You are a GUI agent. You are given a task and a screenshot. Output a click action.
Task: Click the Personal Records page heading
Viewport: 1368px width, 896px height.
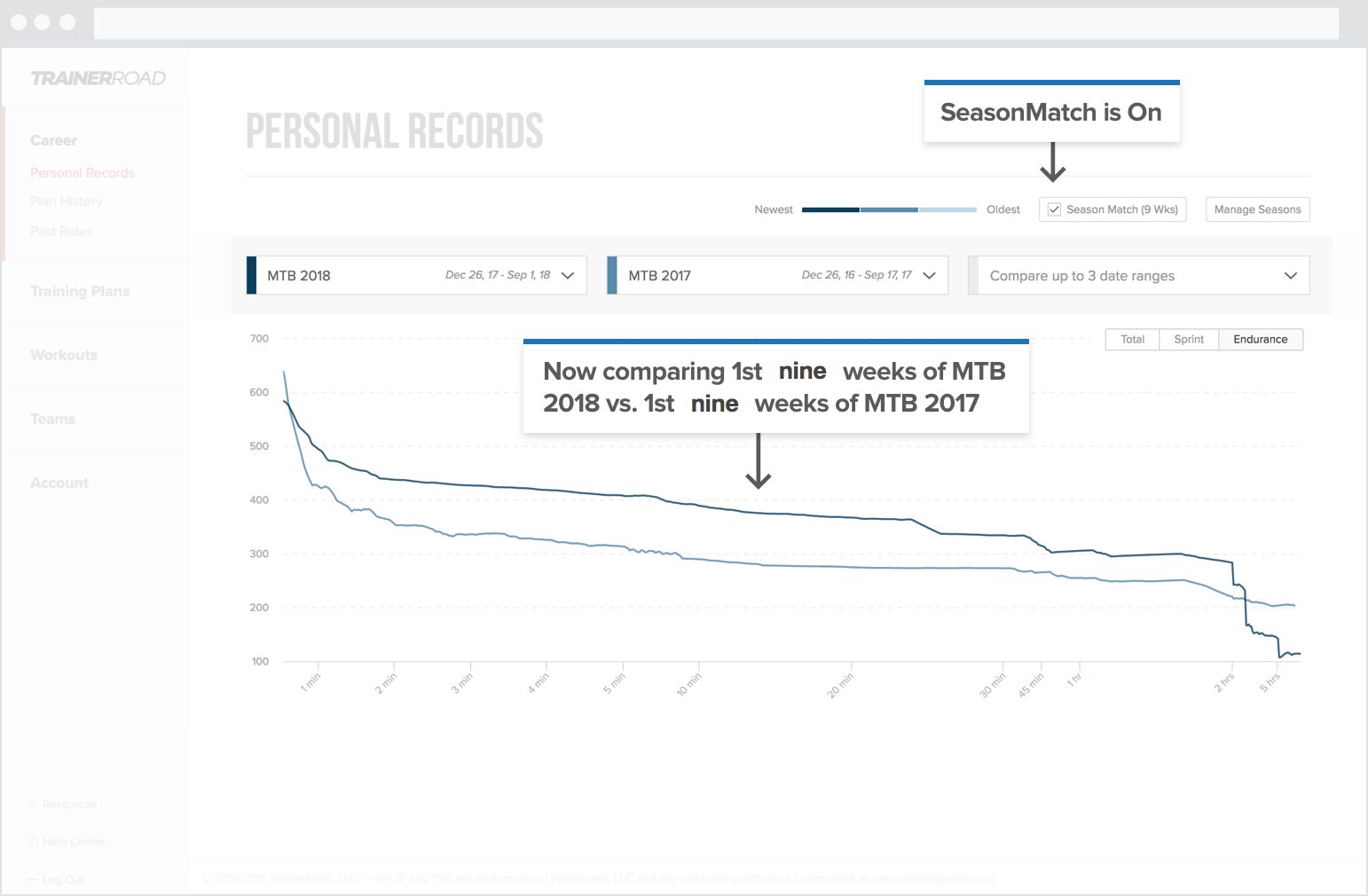395,131
